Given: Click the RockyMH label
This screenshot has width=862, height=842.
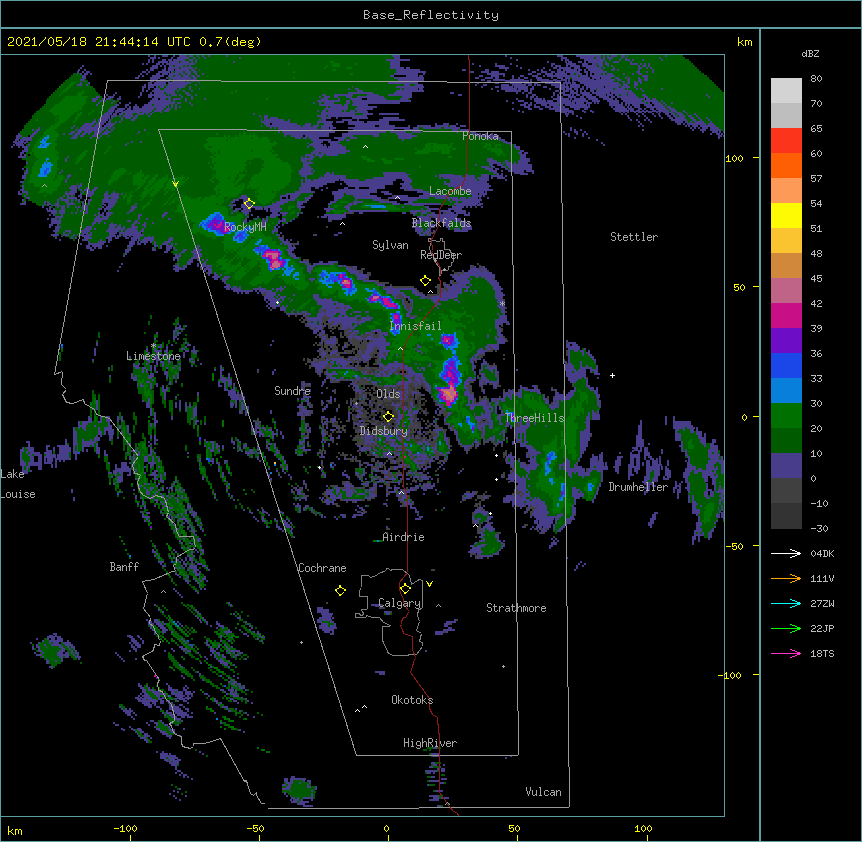Looking at the screenshot, I should (x=245, y=227).
